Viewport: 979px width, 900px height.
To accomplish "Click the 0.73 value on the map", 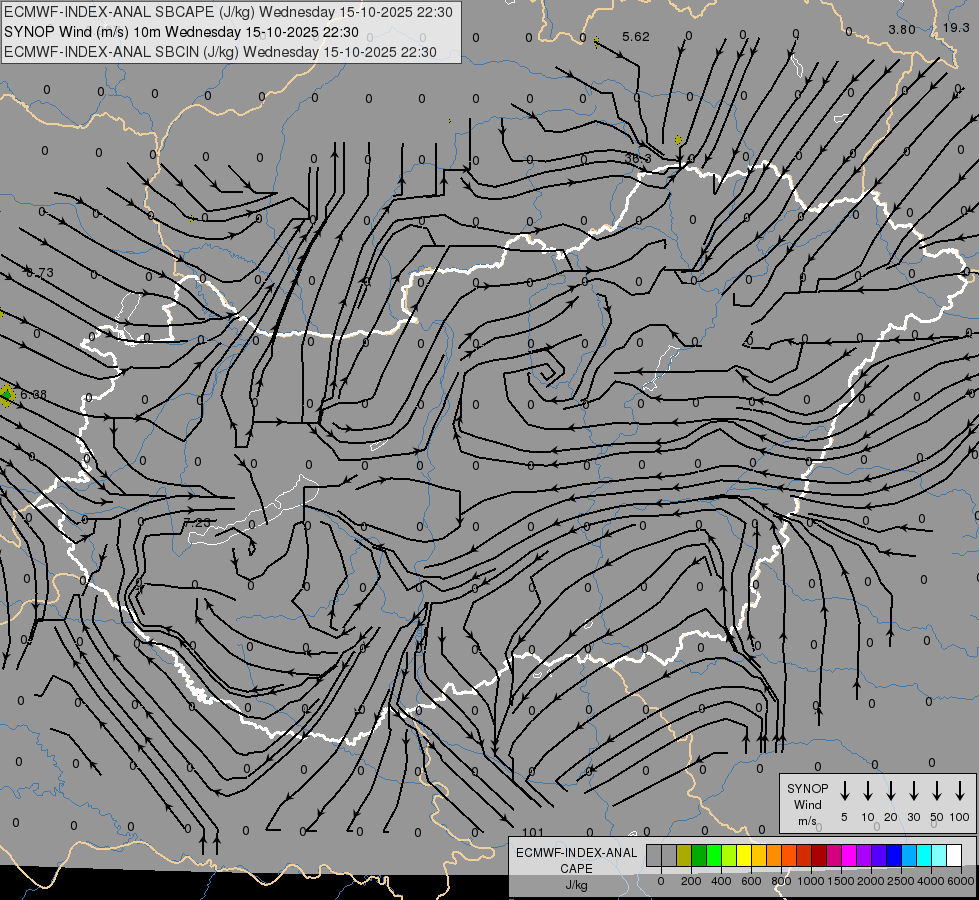I will click(x=40, y=273).
